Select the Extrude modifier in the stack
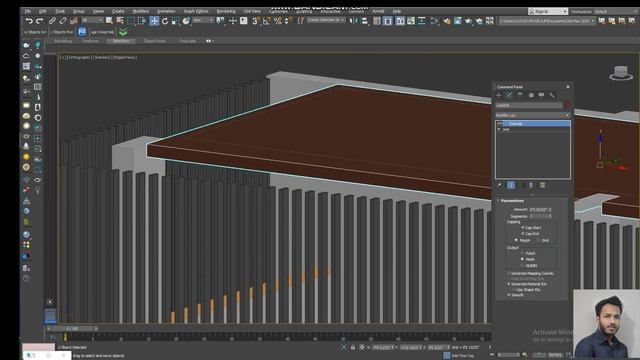 [533, 123]
